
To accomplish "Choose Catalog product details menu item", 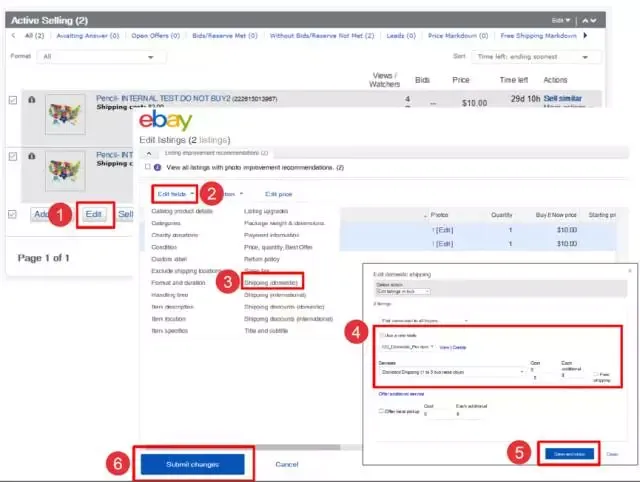I will pyautogui.click(x=182, y=211).
